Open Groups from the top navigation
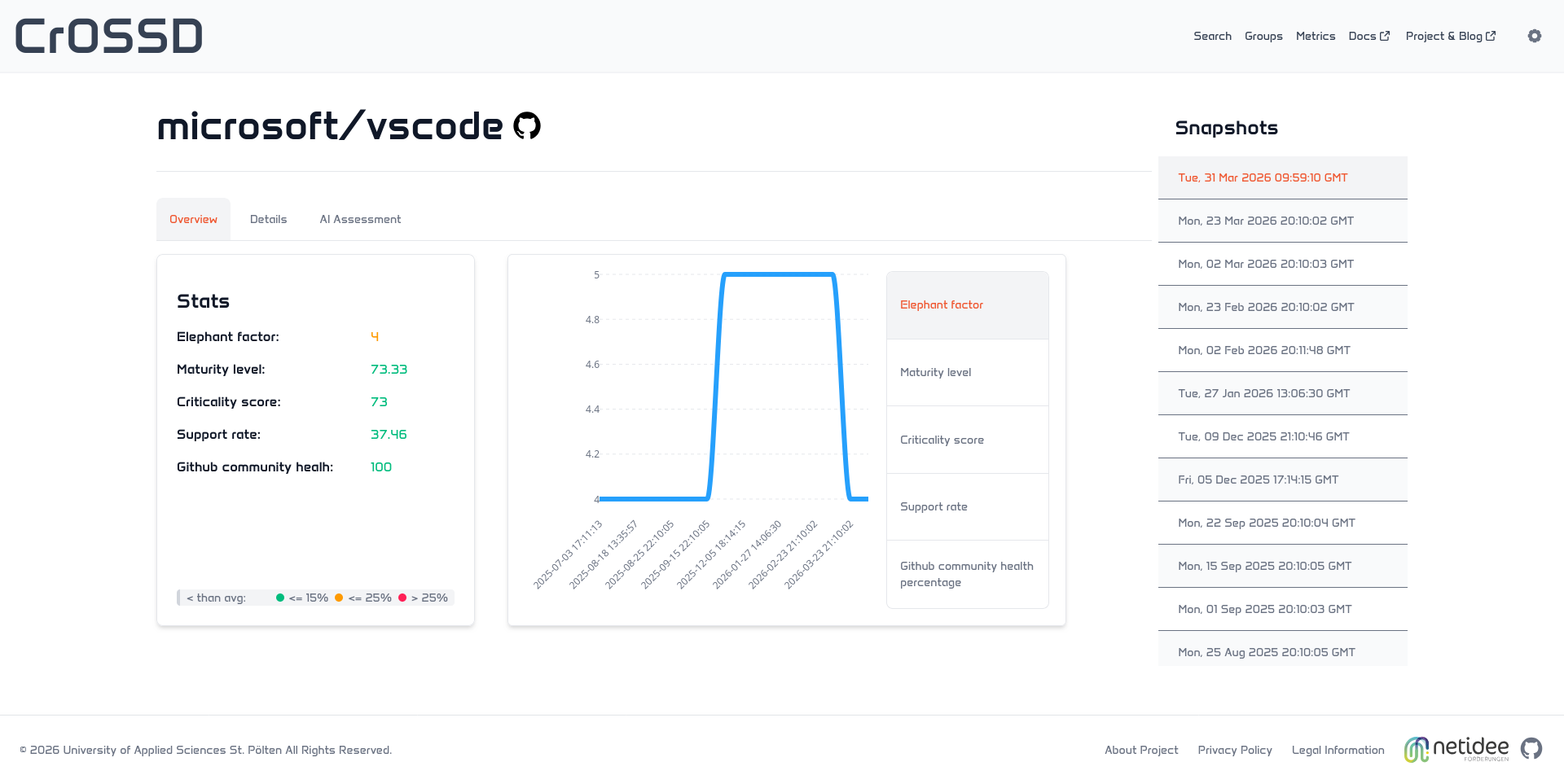 pos(1263,36)
